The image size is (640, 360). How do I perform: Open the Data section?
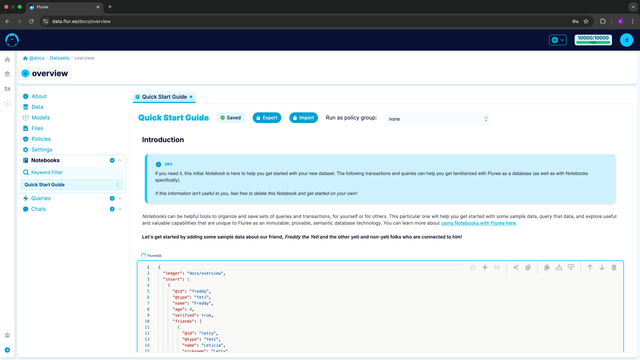[x=37, y=107]
